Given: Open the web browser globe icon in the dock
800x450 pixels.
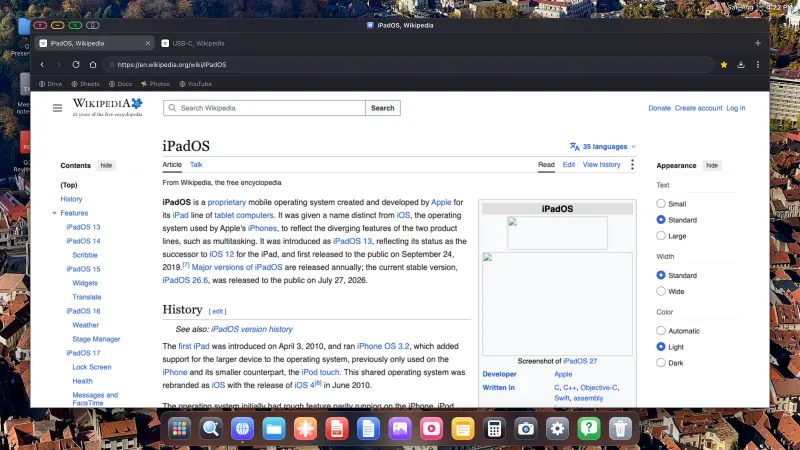Looking at the screenshot, I should (x=242, y=429).
